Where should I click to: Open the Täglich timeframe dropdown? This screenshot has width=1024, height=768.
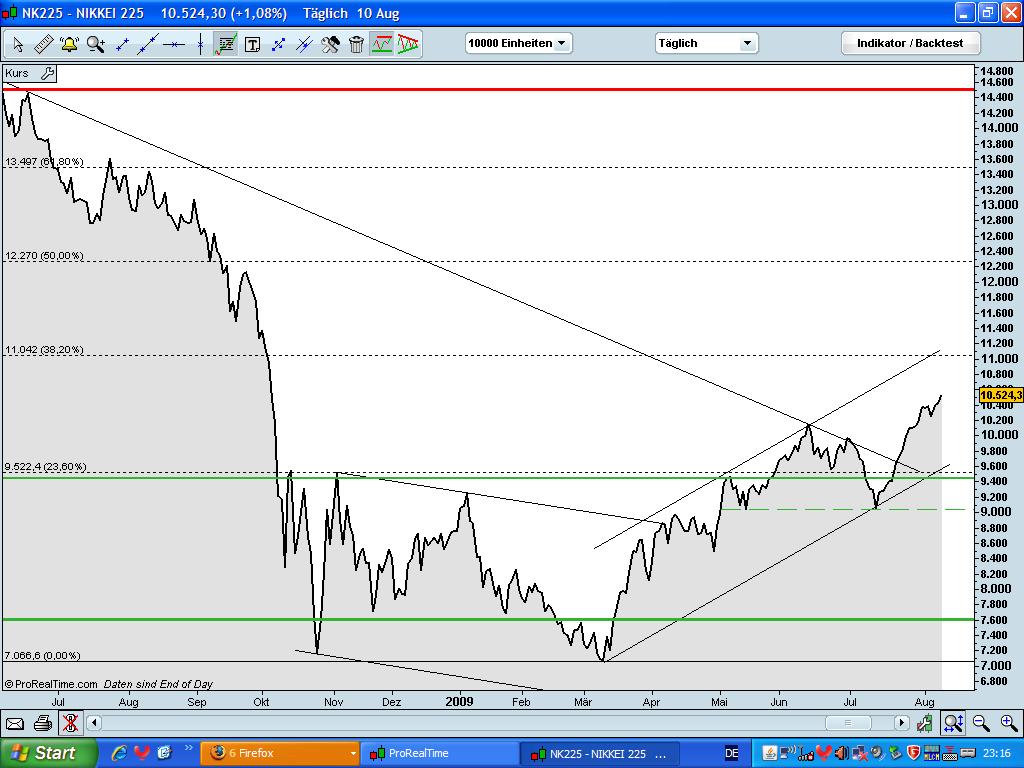(x=707, y=43)
